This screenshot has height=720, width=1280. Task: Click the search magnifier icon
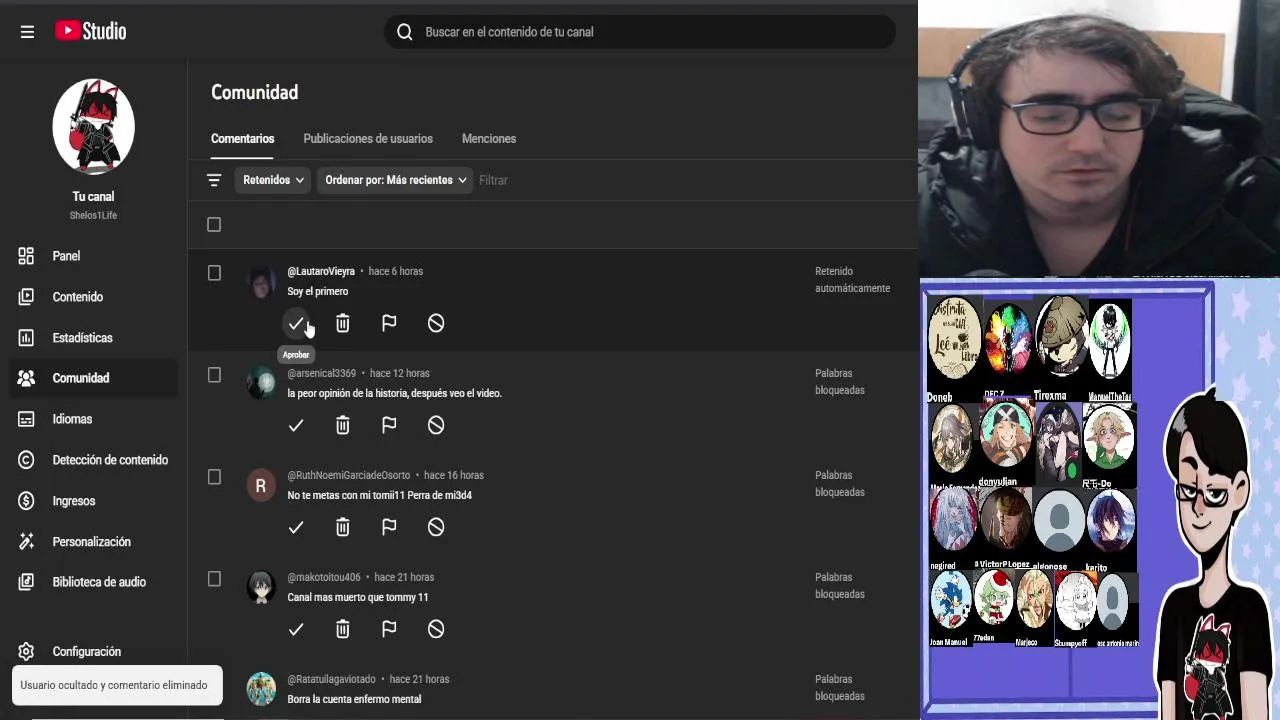coord(404,32)
